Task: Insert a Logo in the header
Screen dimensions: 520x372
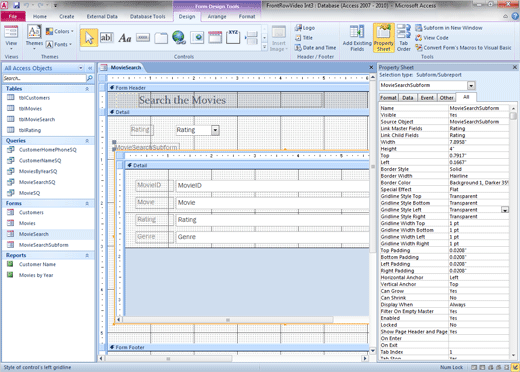Action: [305, 28]
